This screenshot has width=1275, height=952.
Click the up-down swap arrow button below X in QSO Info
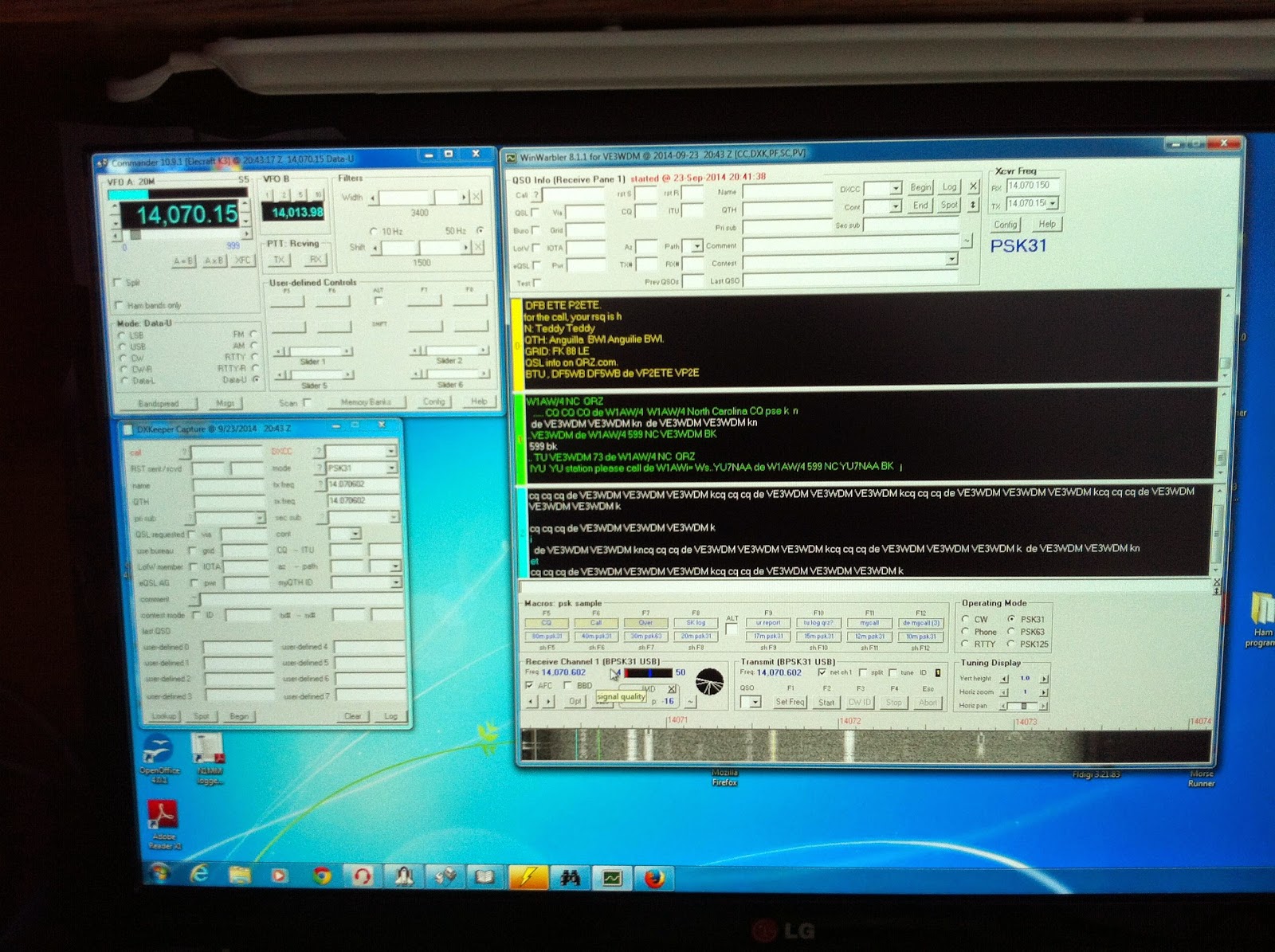pos(973,205)
